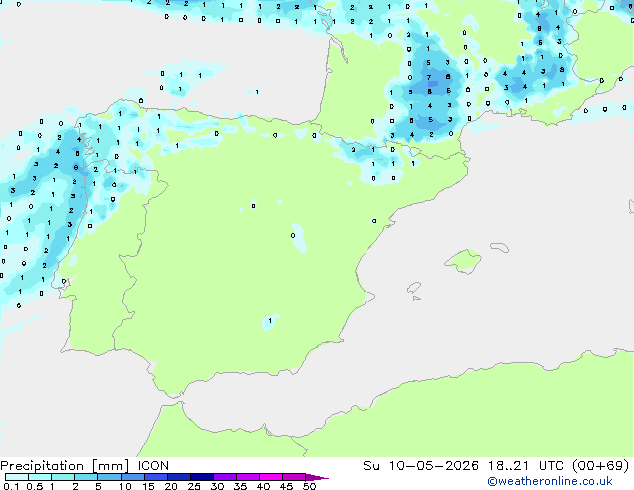Click the '18..21' time range text
The width and height of the screenshot is (634, 490).
tap(508, 466)
